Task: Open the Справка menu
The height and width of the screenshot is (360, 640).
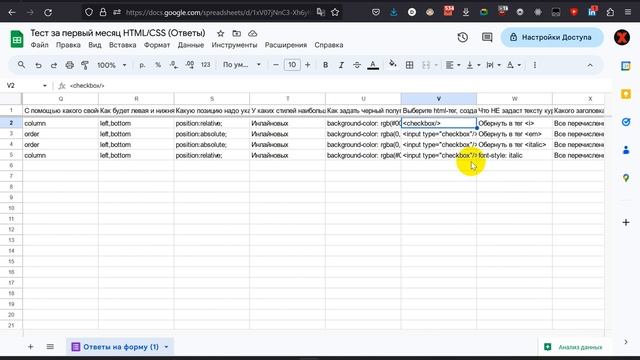Action: pos(329,45)
